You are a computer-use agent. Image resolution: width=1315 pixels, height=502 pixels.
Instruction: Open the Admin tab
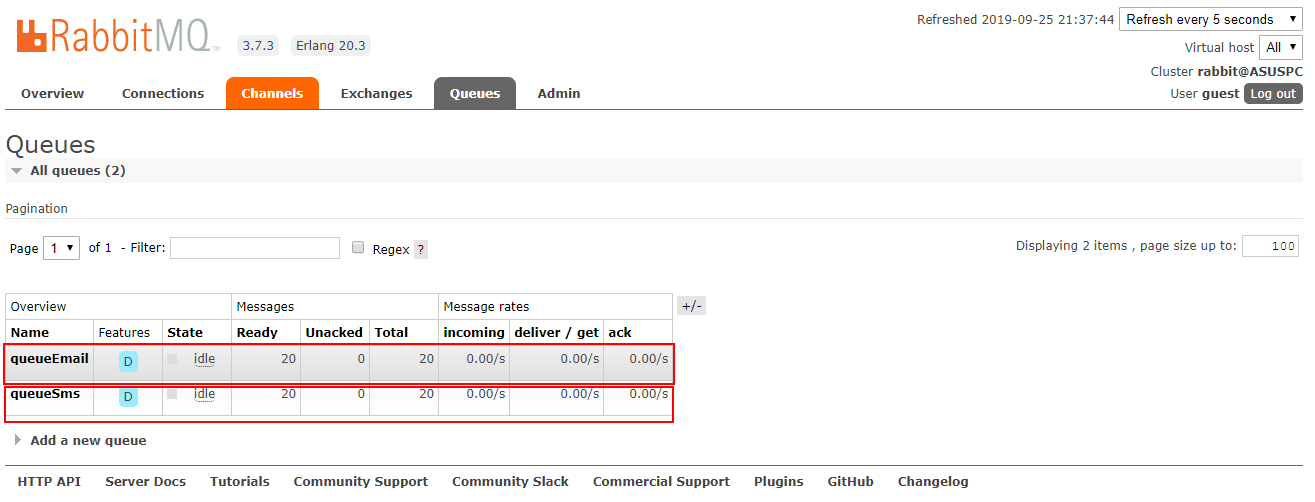[559, 93]
